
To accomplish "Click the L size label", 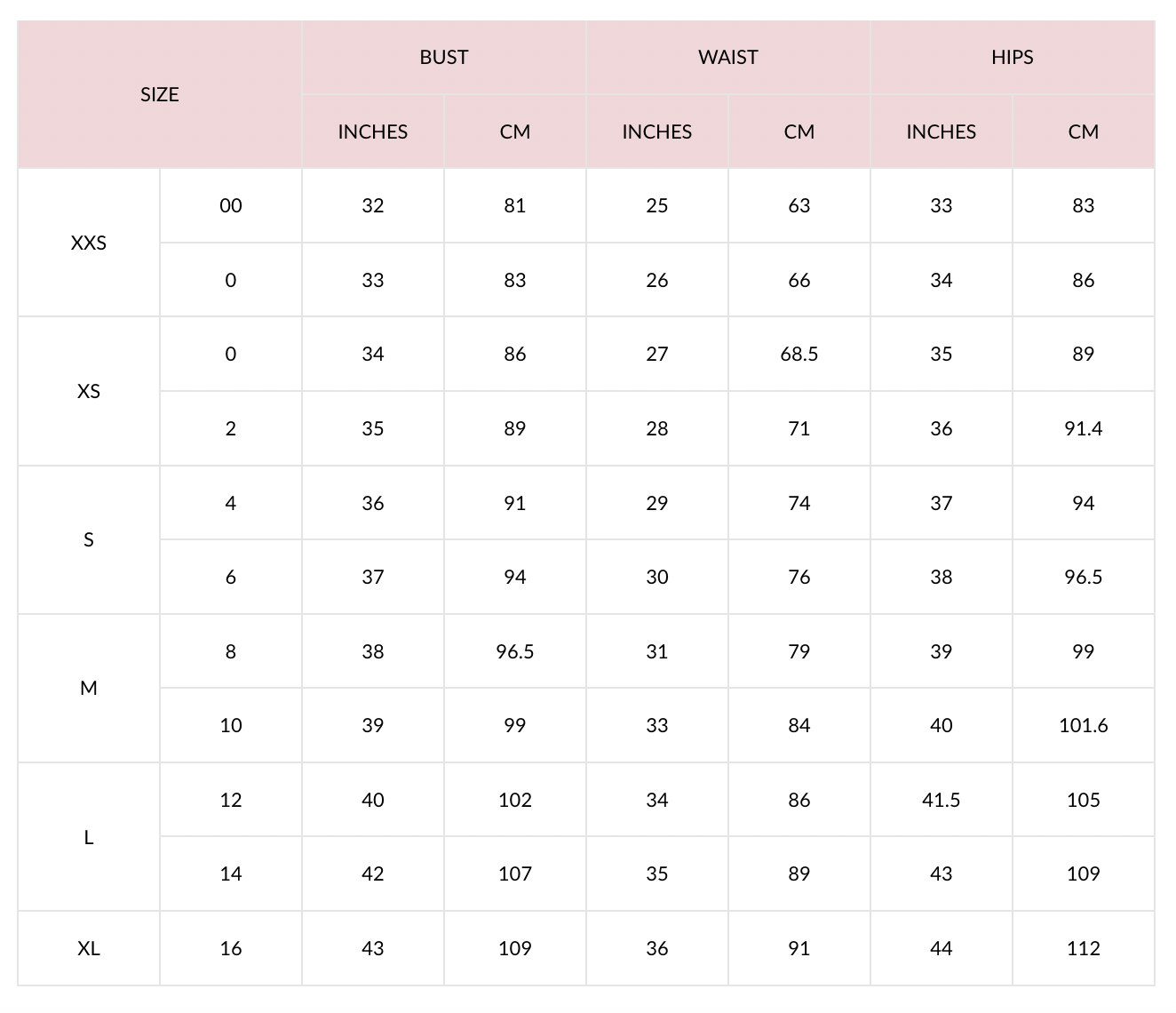I will click(x=89, y=837).
